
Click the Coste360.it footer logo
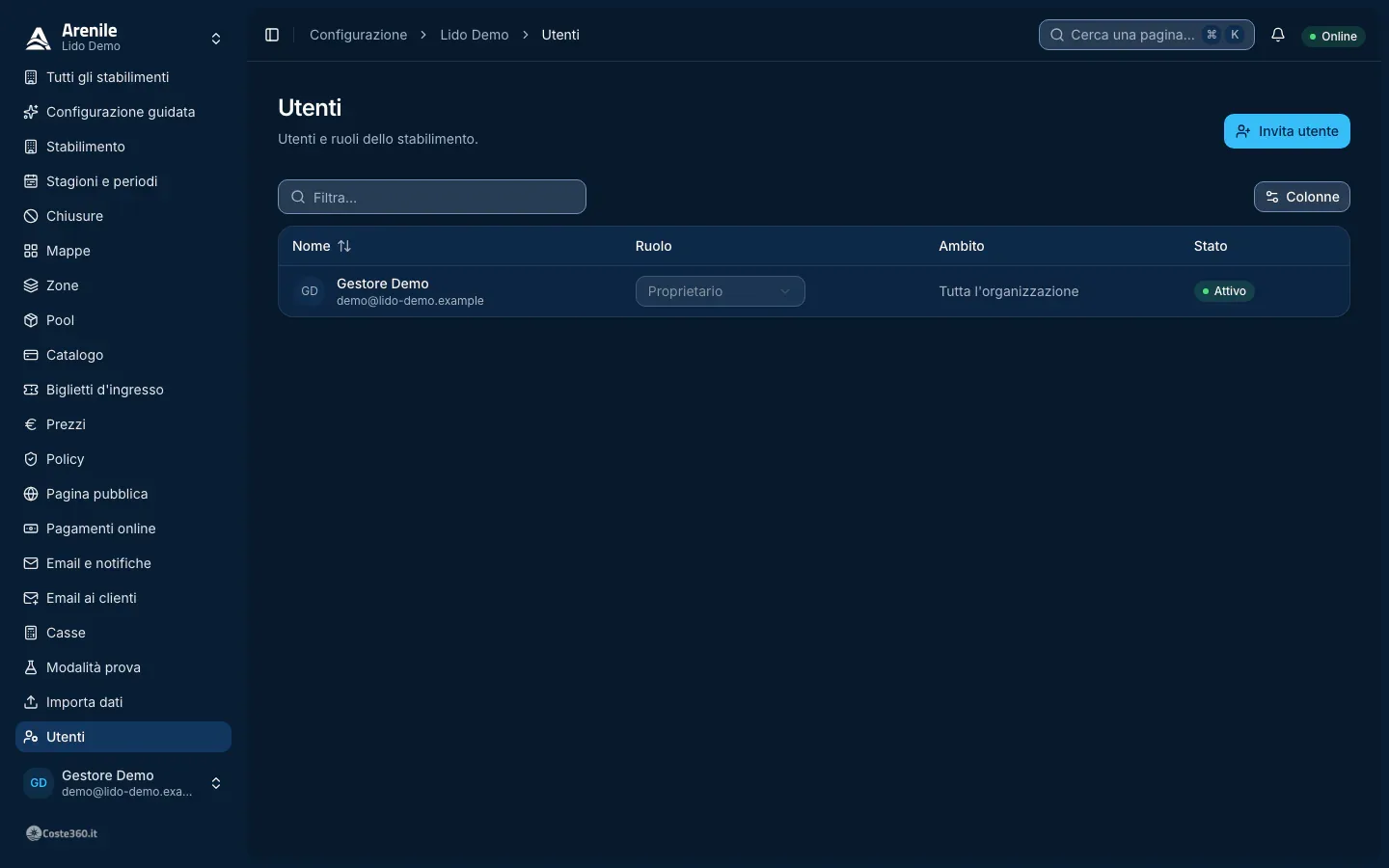[62, 833]
